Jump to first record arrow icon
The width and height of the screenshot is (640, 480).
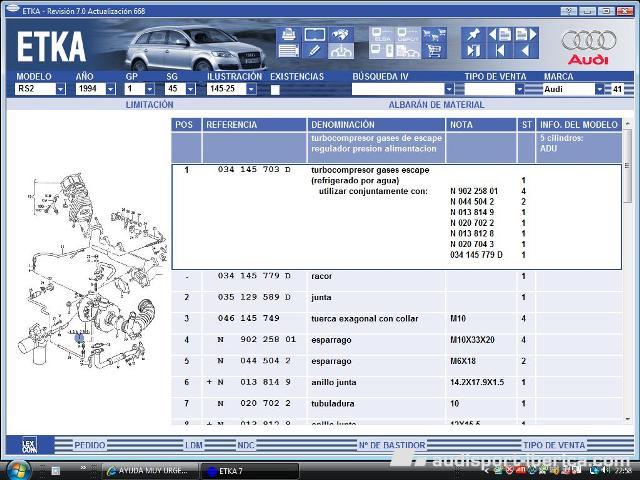click(500, 51)
